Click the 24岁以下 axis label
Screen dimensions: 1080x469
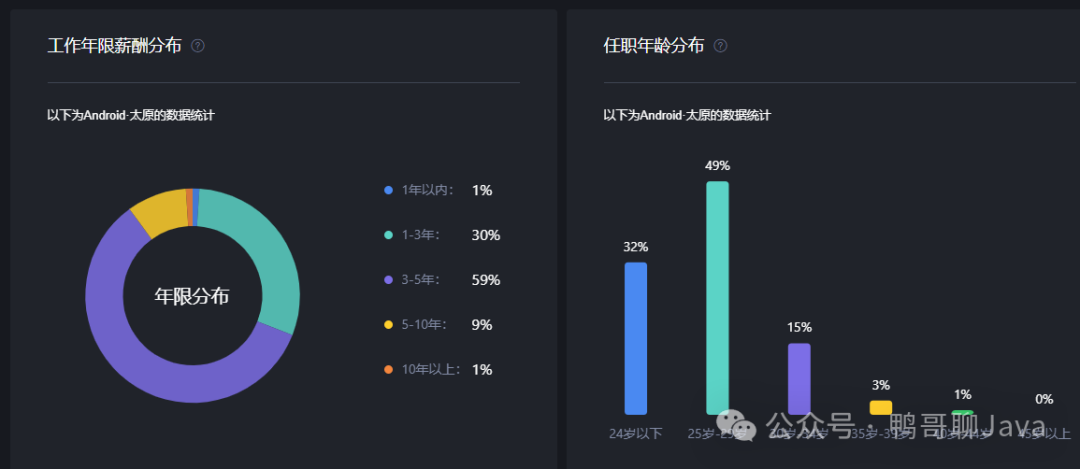pyautogui.click(x=636, y=434)
